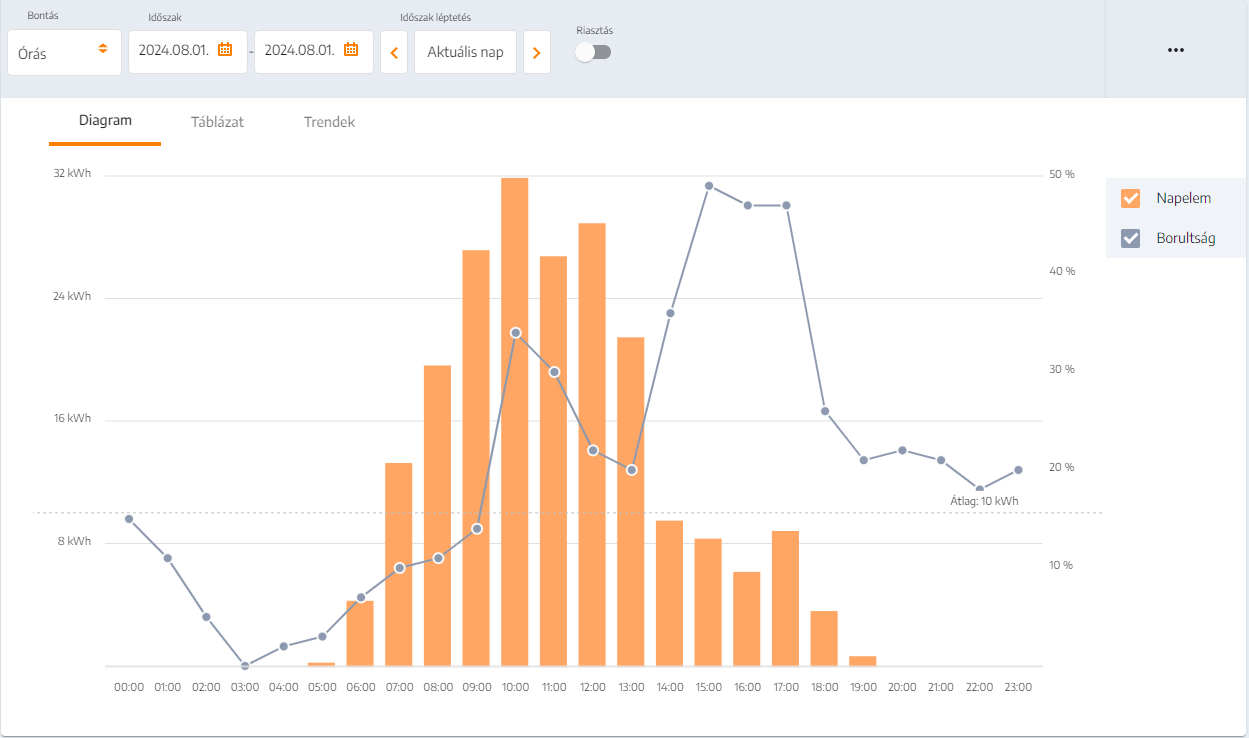Image resolution: width=1249 pixels, height=738 pixels.
Task: Select the Diagram tab
Action: click(105, 121)
